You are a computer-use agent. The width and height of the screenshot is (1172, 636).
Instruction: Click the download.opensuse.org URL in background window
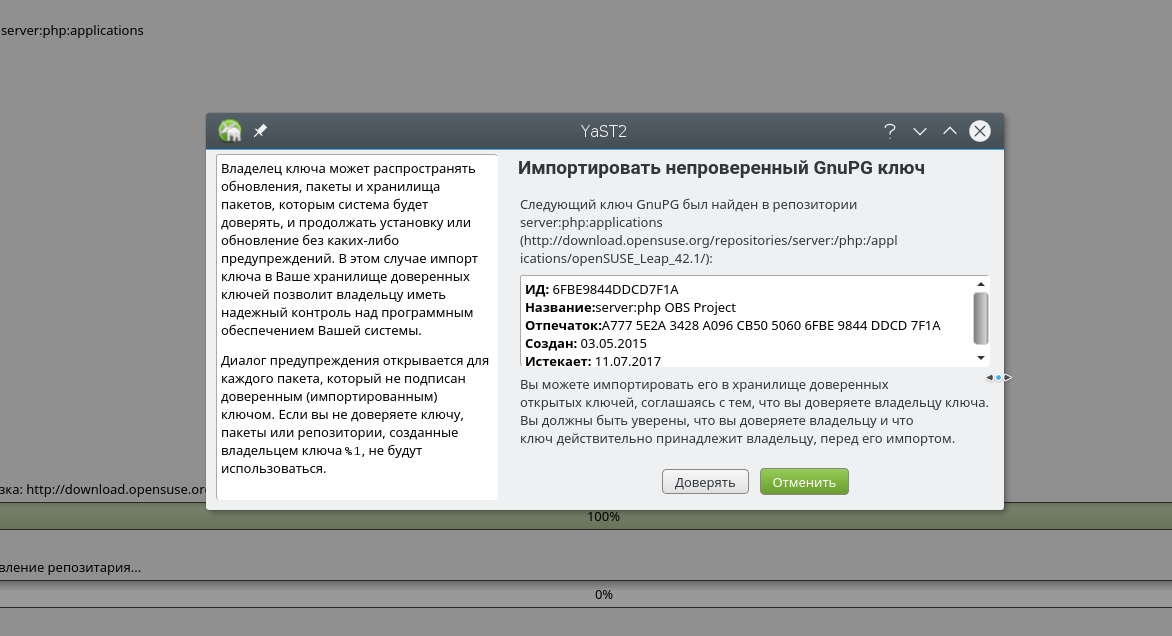click(116, 490)
